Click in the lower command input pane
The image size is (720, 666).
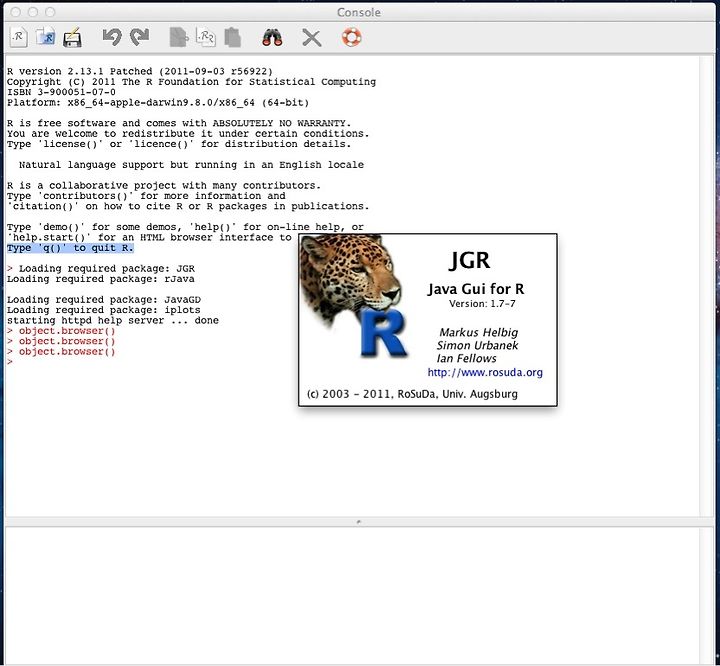click(352, 595)
